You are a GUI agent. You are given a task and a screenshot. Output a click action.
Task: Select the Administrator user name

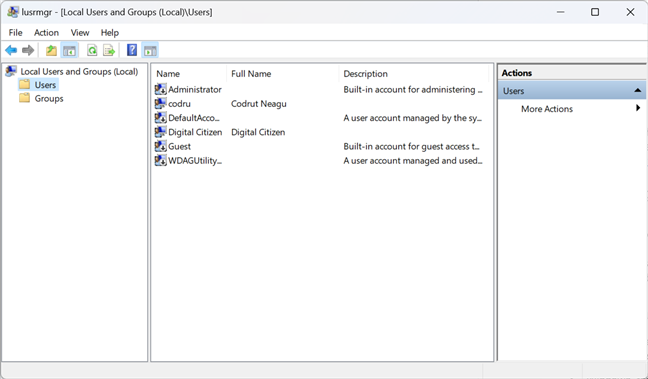195,89
